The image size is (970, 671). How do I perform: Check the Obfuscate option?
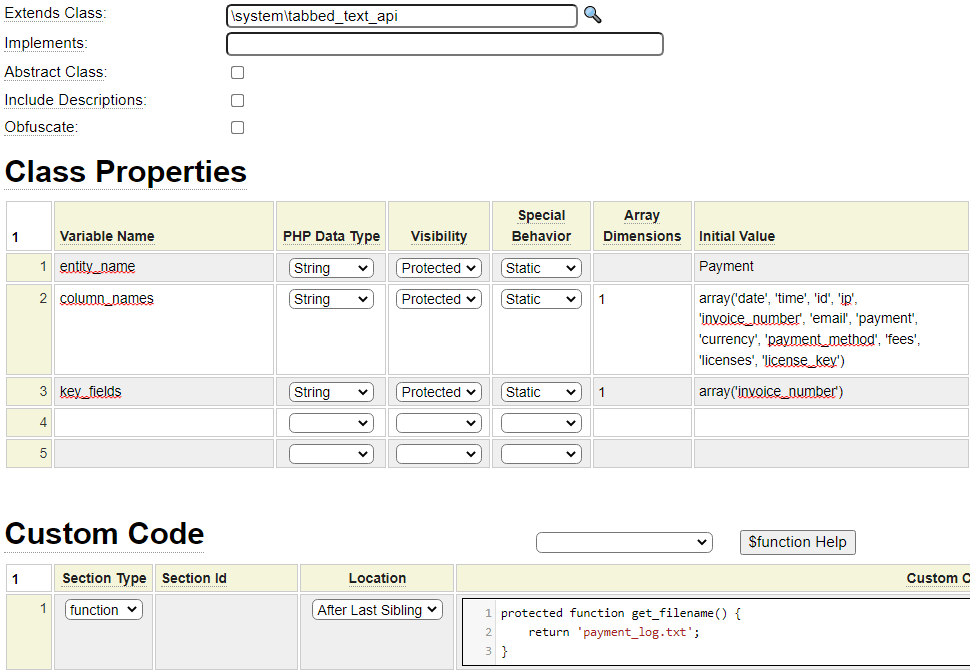coord(237,128)
